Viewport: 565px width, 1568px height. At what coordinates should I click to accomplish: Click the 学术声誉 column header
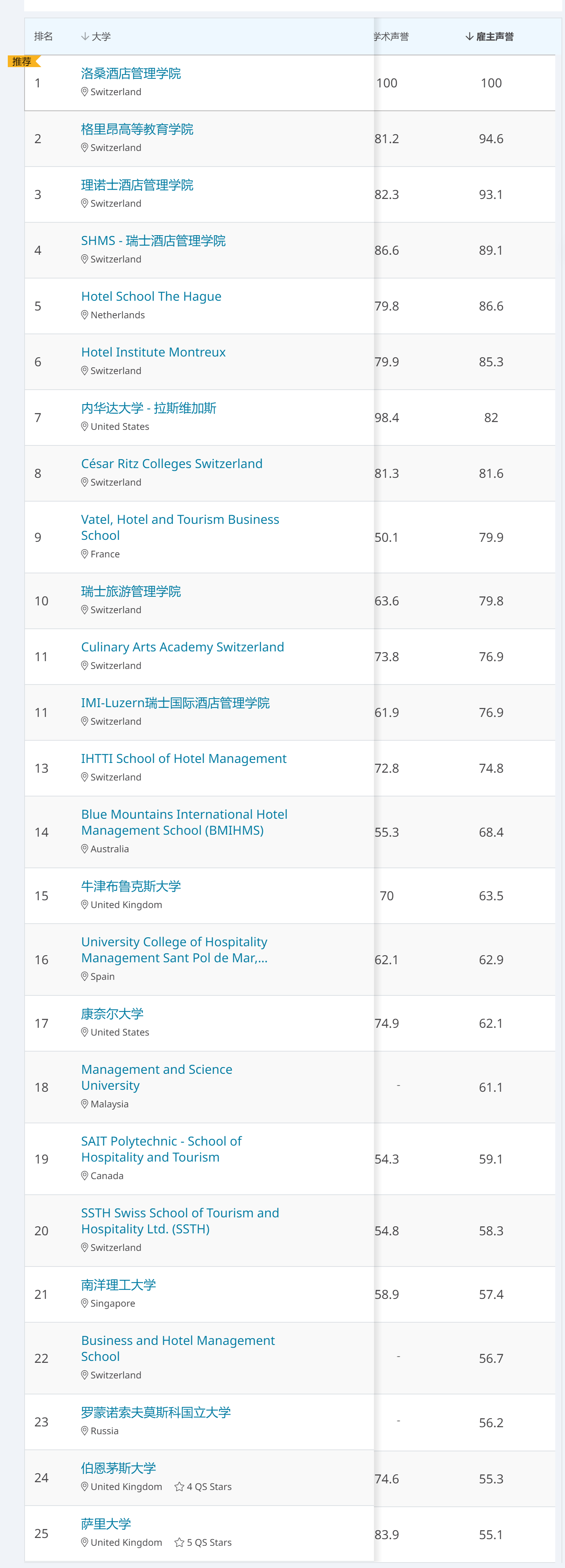[x=391, y=37]
